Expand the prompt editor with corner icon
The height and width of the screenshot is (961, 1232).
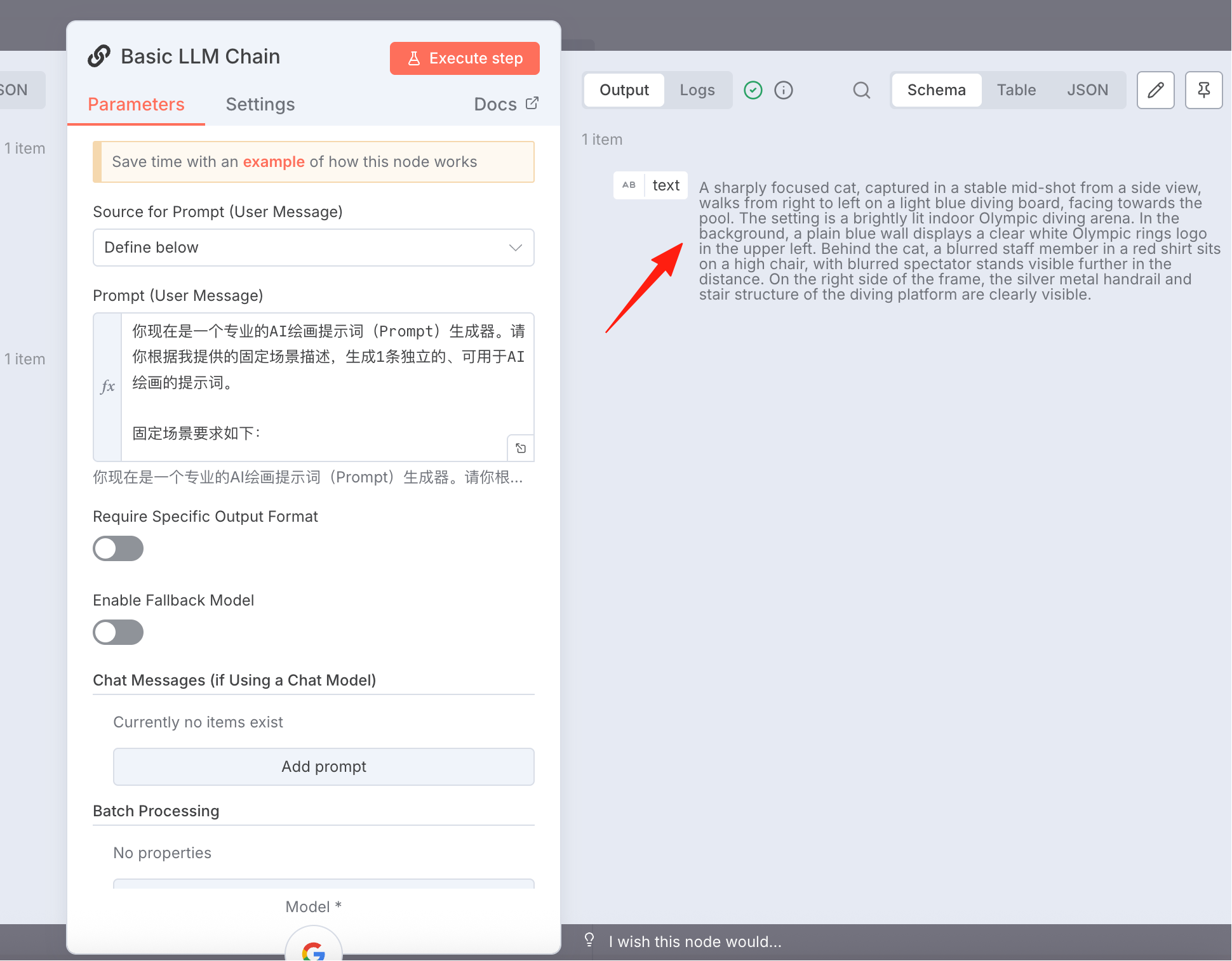coord(521,448)
